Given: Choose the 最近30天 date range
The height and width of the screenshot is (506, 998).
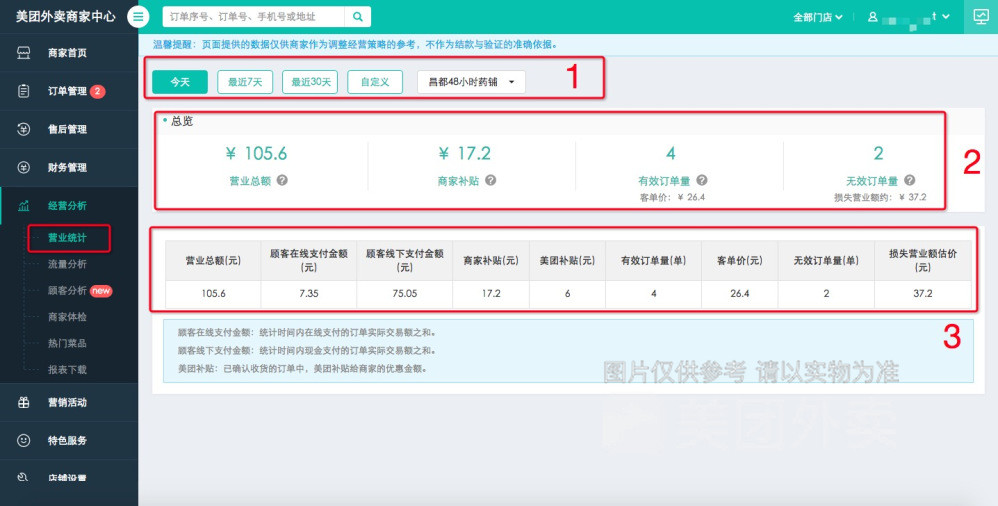Looking at the screenshot, I should tap(310, 82).
